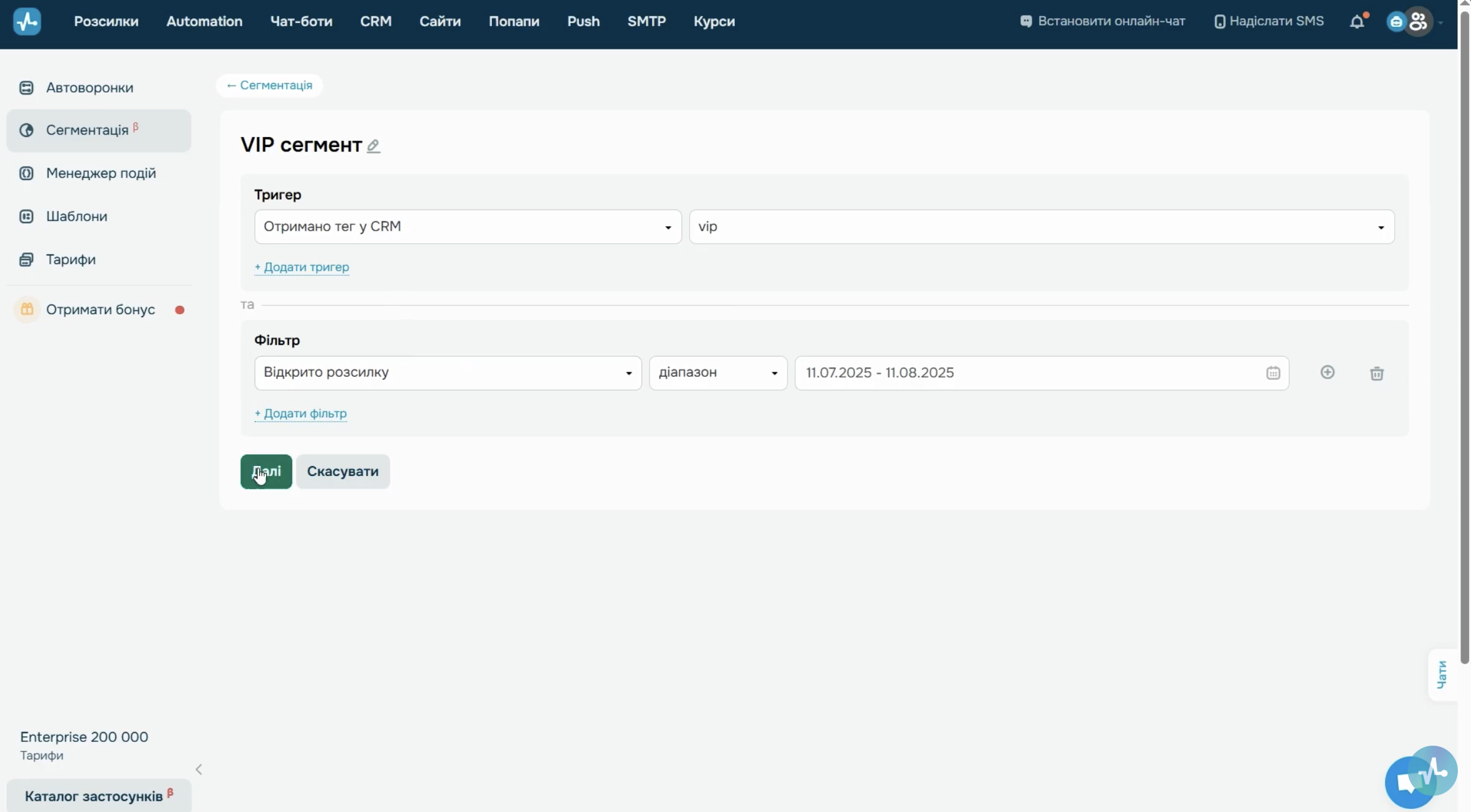Open the notifications bell

click(1356, 22)
